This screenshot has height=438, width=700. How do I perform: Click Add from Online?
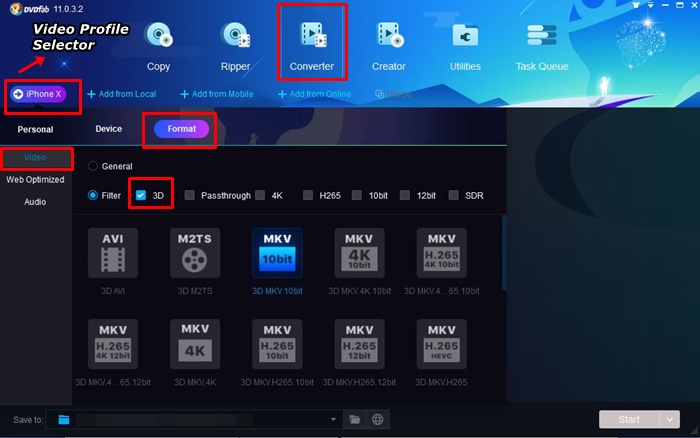coord(314,94)
